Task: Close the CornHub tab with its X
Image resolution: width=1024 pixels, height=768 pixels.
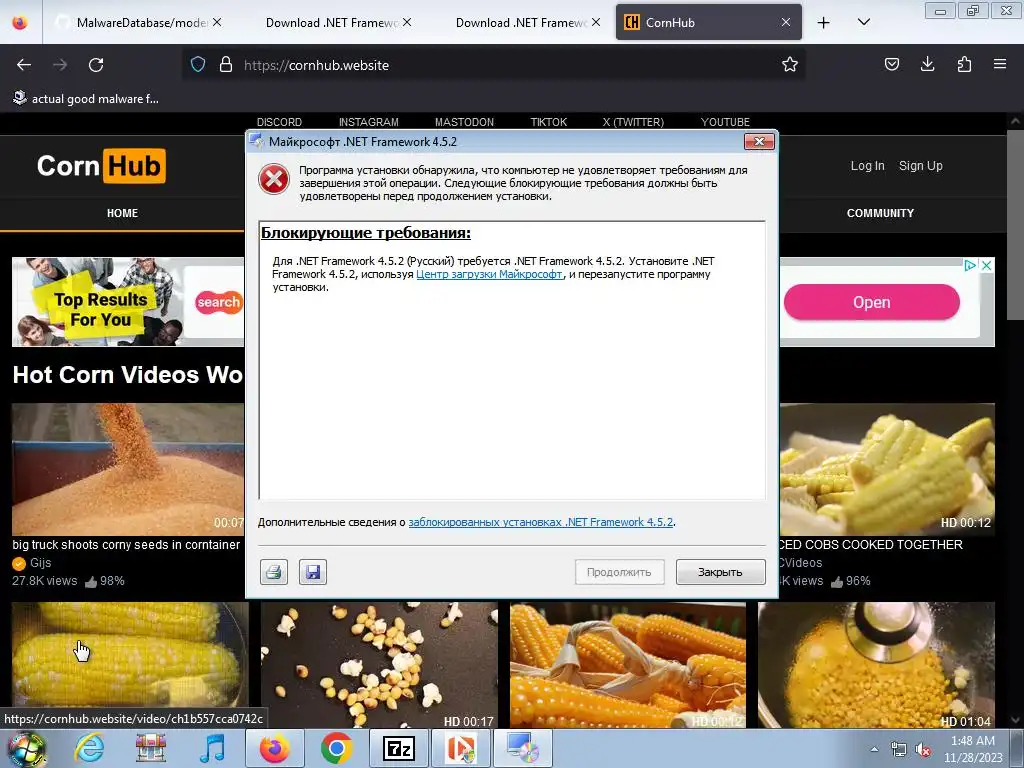Action: pos(786,22)
